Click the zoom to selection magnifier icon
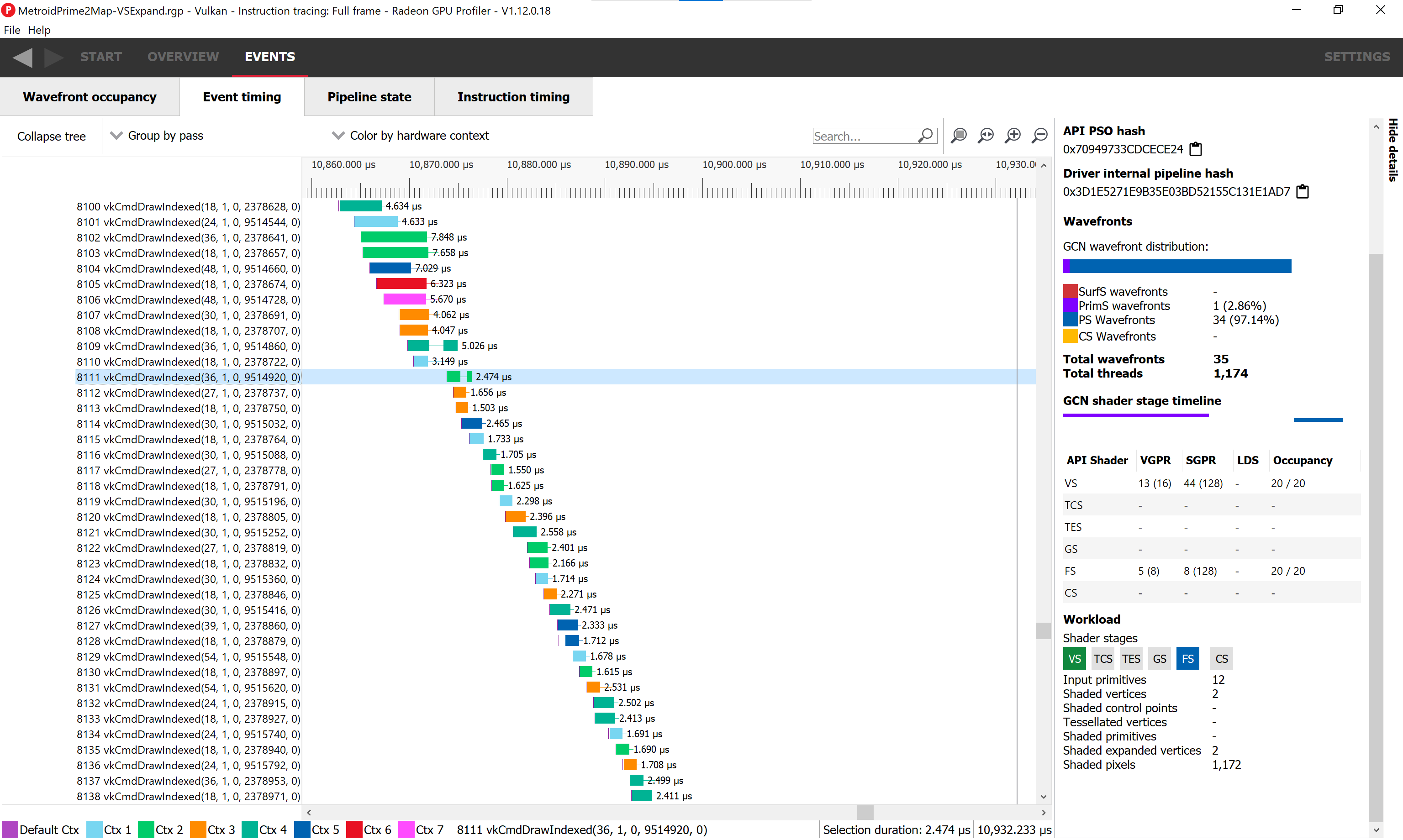Viewport: 1403px width, 840px height. (x=959, y=135)
